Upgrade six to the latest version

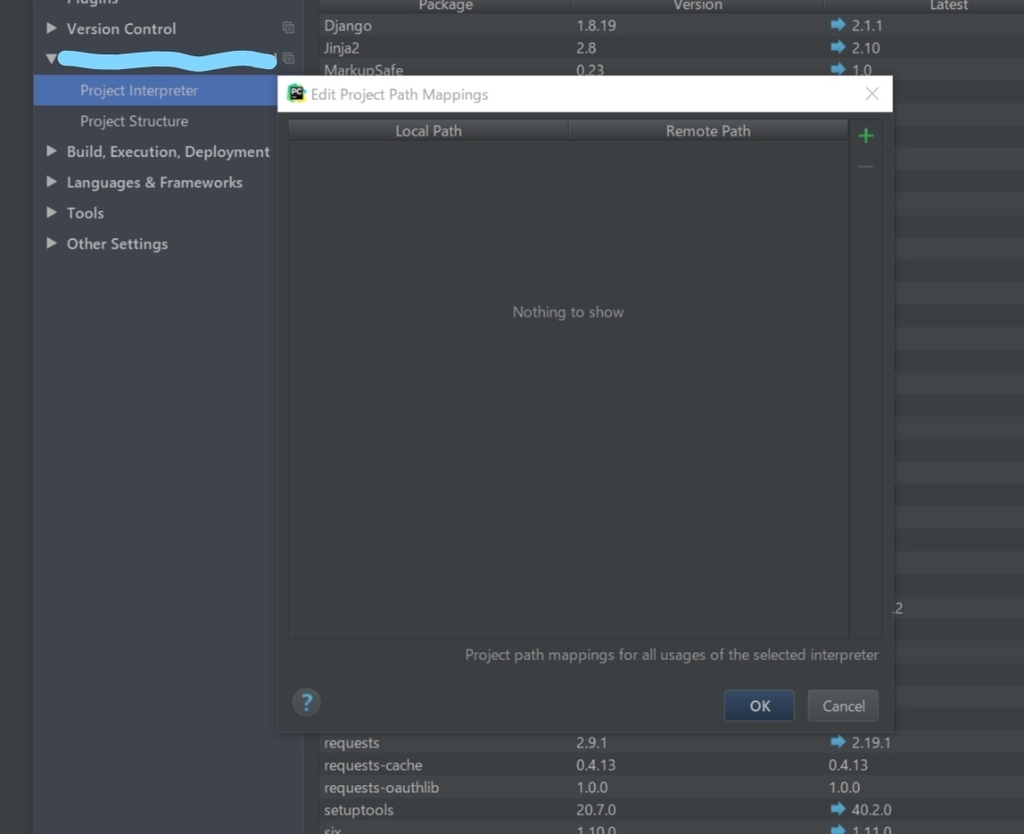click(837, 831)
